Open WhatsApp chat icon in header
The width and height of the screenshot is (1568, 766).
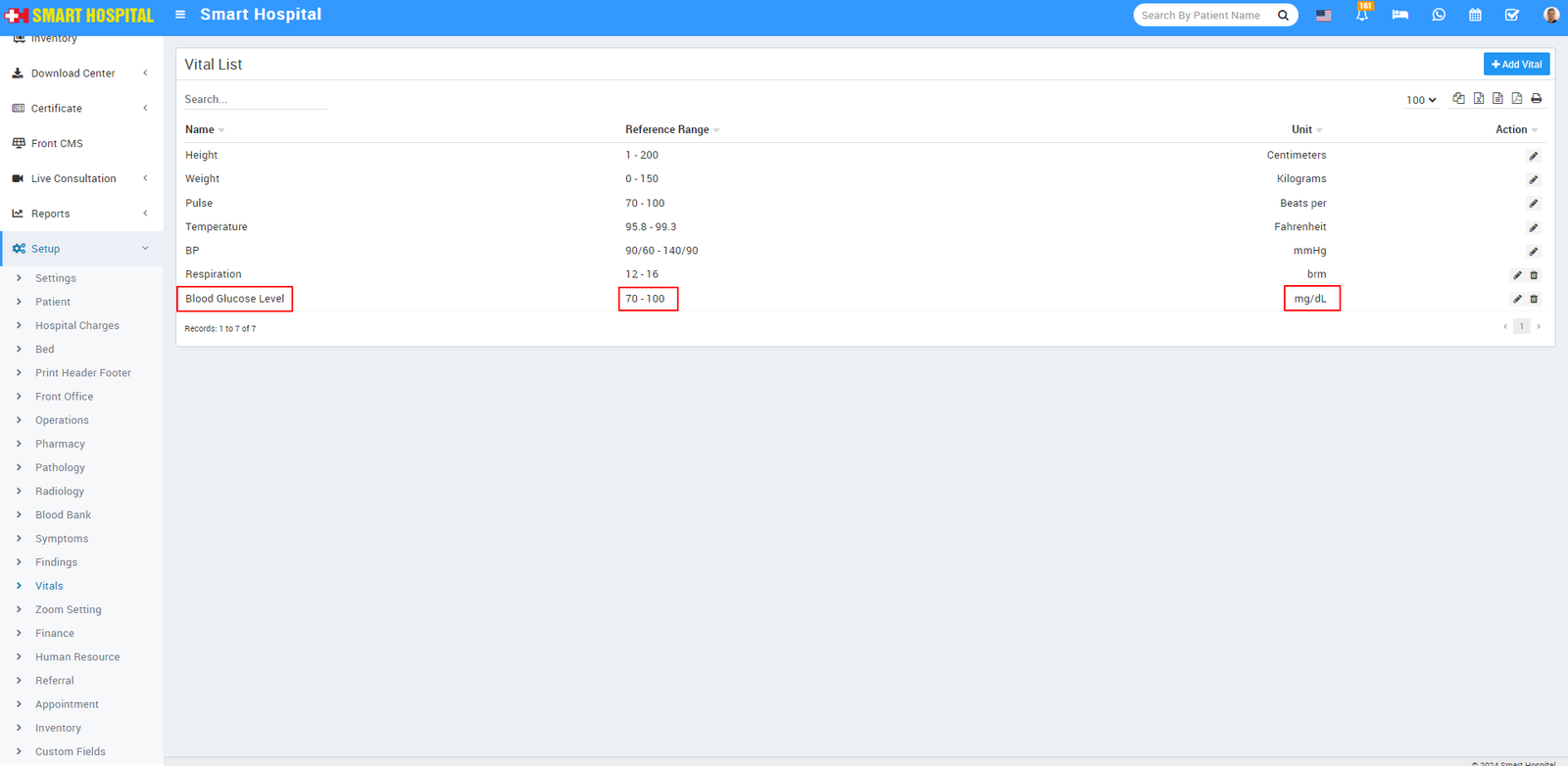(1438, 15)
